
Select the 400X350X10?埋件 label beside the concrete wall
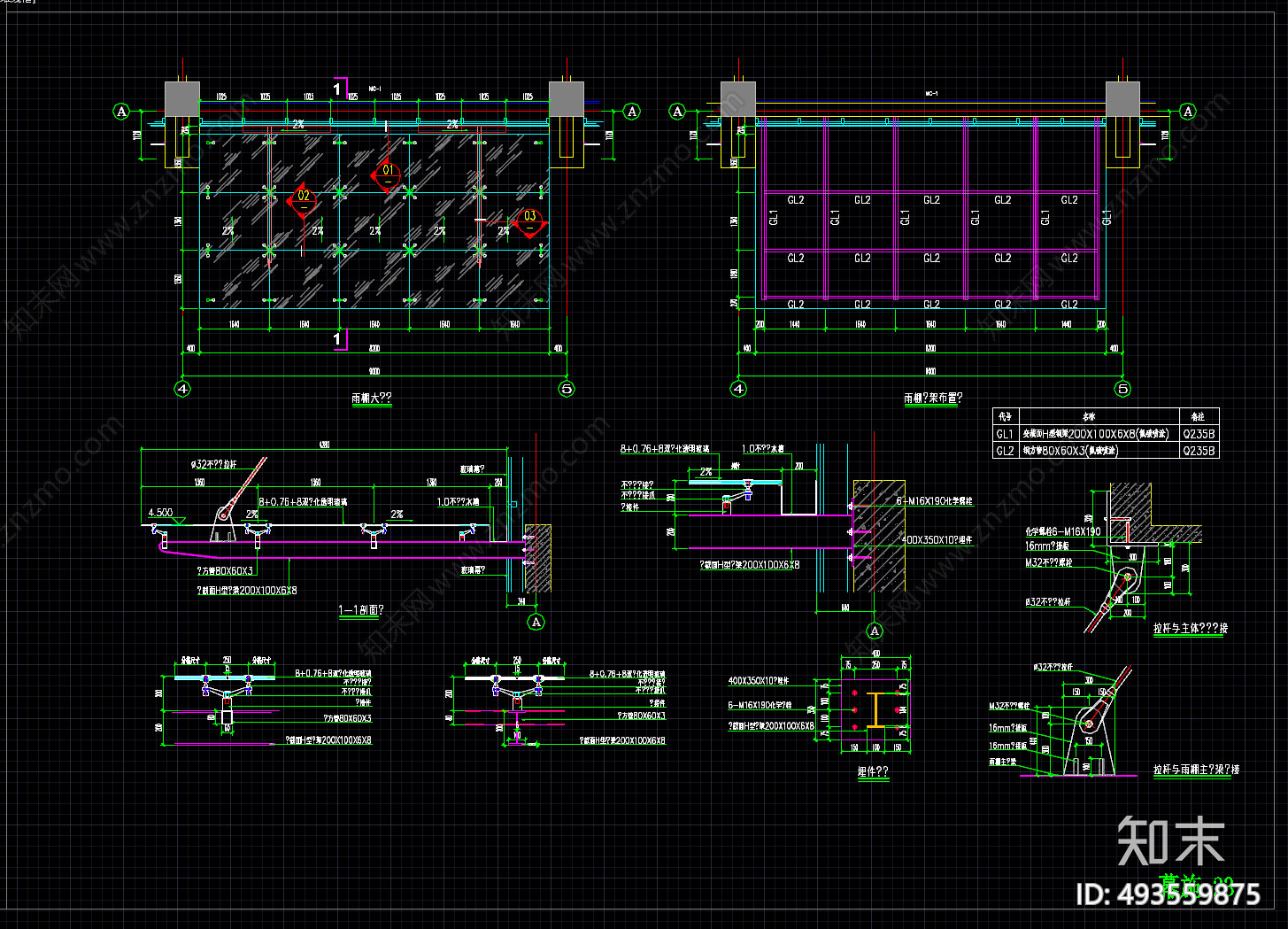click(x=937, y=539)
